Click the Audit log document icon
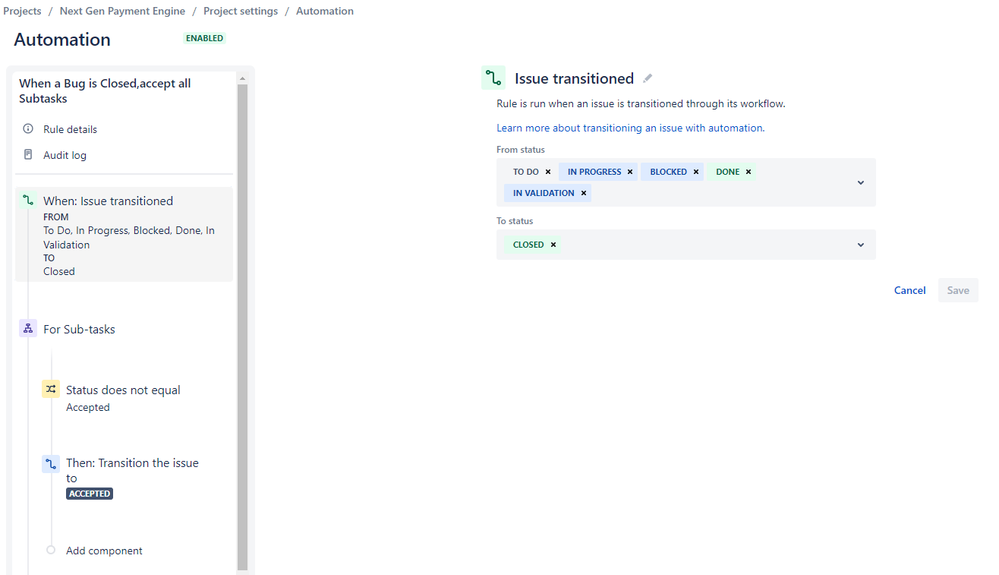Screen dimensions: 999x575 click(28, 155)
